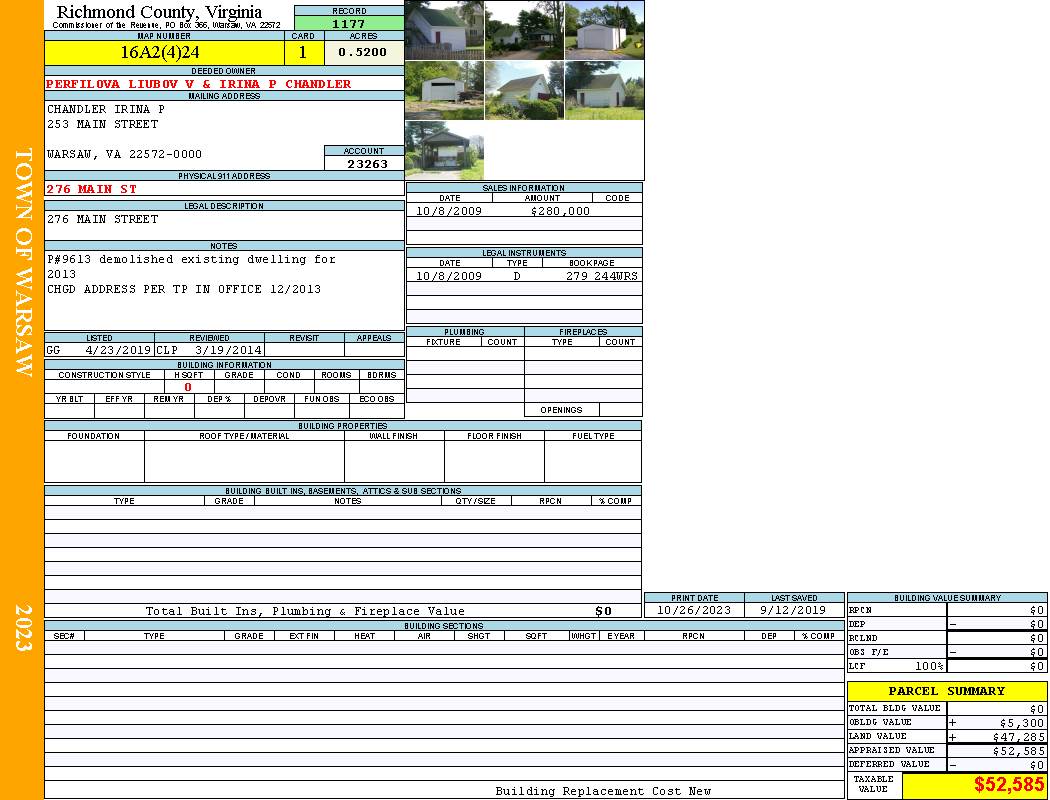Screen dimensions: 1050x800
Task: Open photo of the dark carport structure
Action: click(444, 150)
